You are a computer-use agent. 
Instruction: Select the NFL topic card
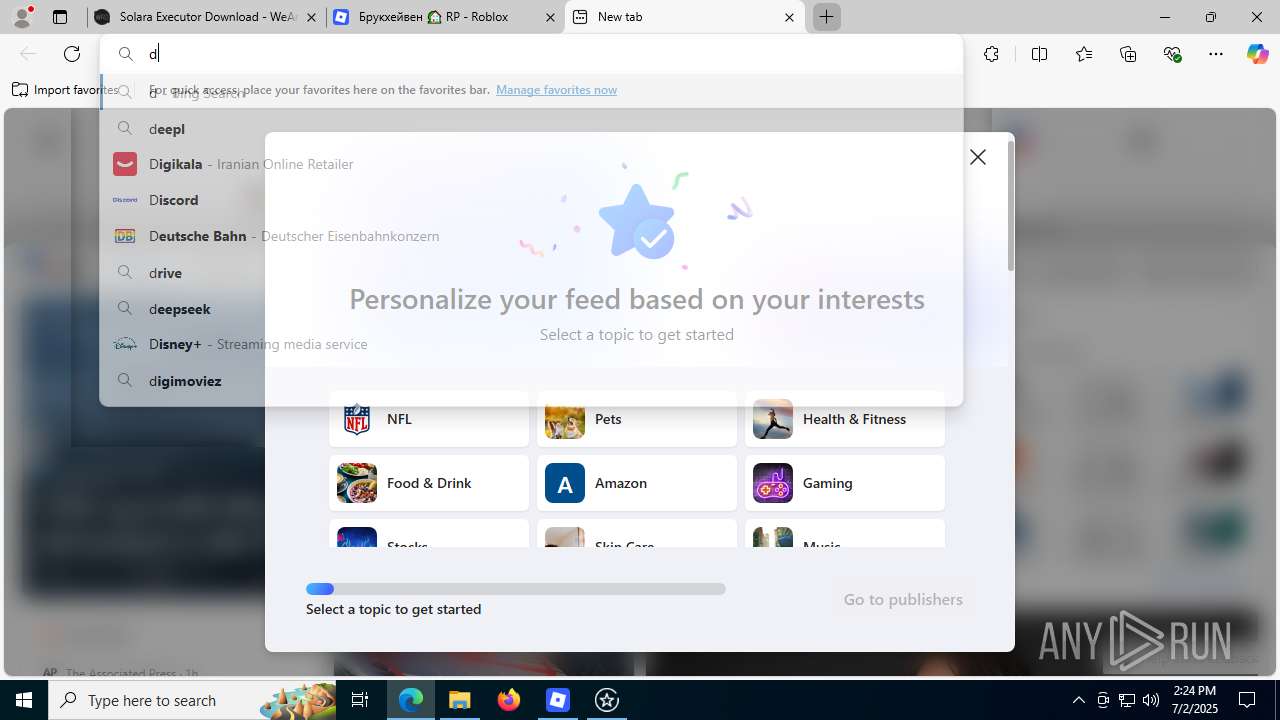click(x=429, y=419)
